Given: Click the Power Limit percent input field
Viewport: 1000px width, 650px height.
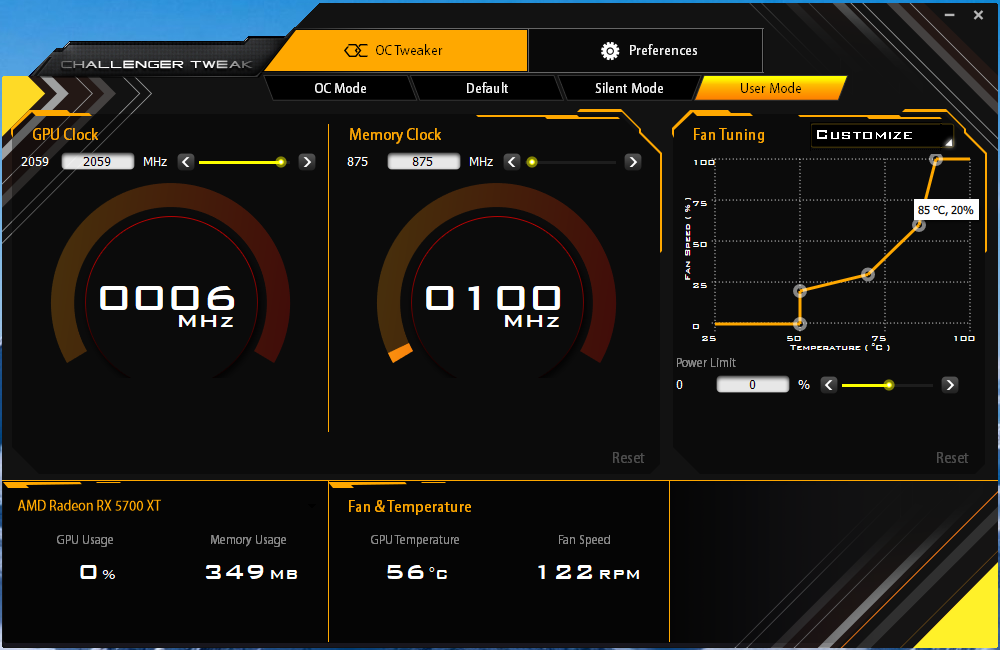Looking at the screenshot, I should pos(753,384).
